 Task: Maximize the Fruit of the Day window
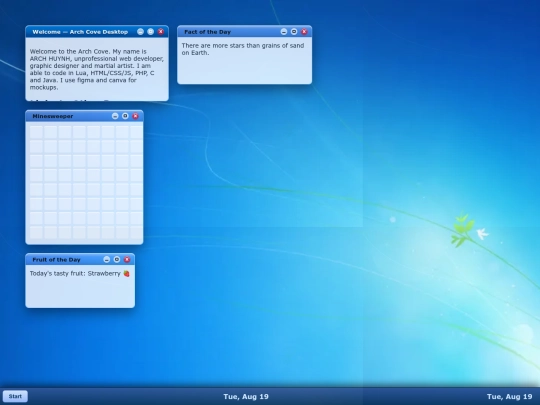117,259
